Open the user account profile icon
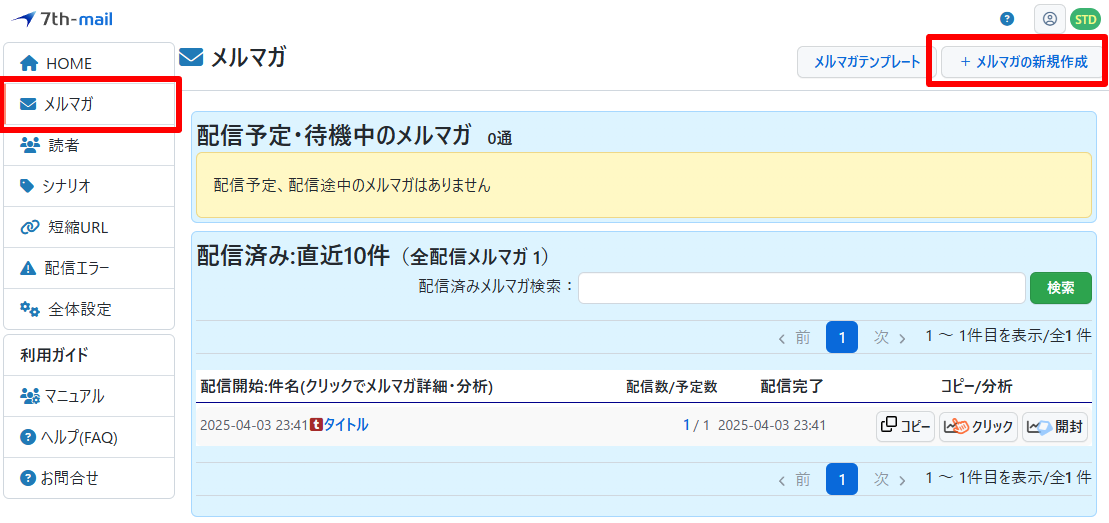The width and height of the screenshot is (1109, 523). pos(1049,19)
